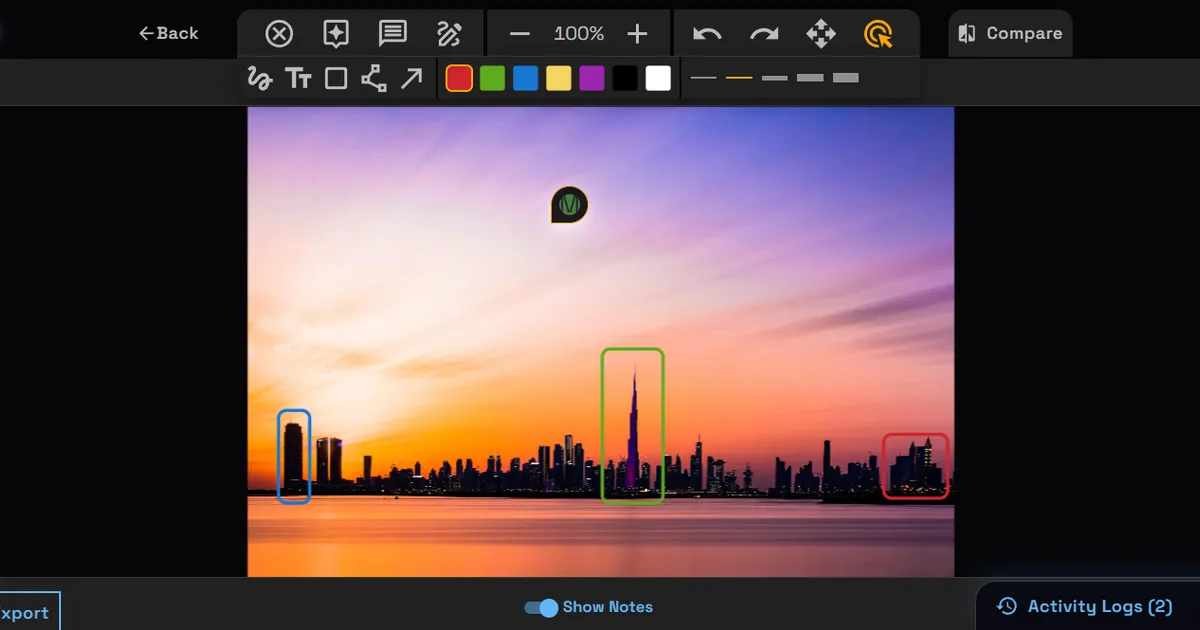Screen dimensions: 1200x630
Task: Undo the last action
Action: 707,34
